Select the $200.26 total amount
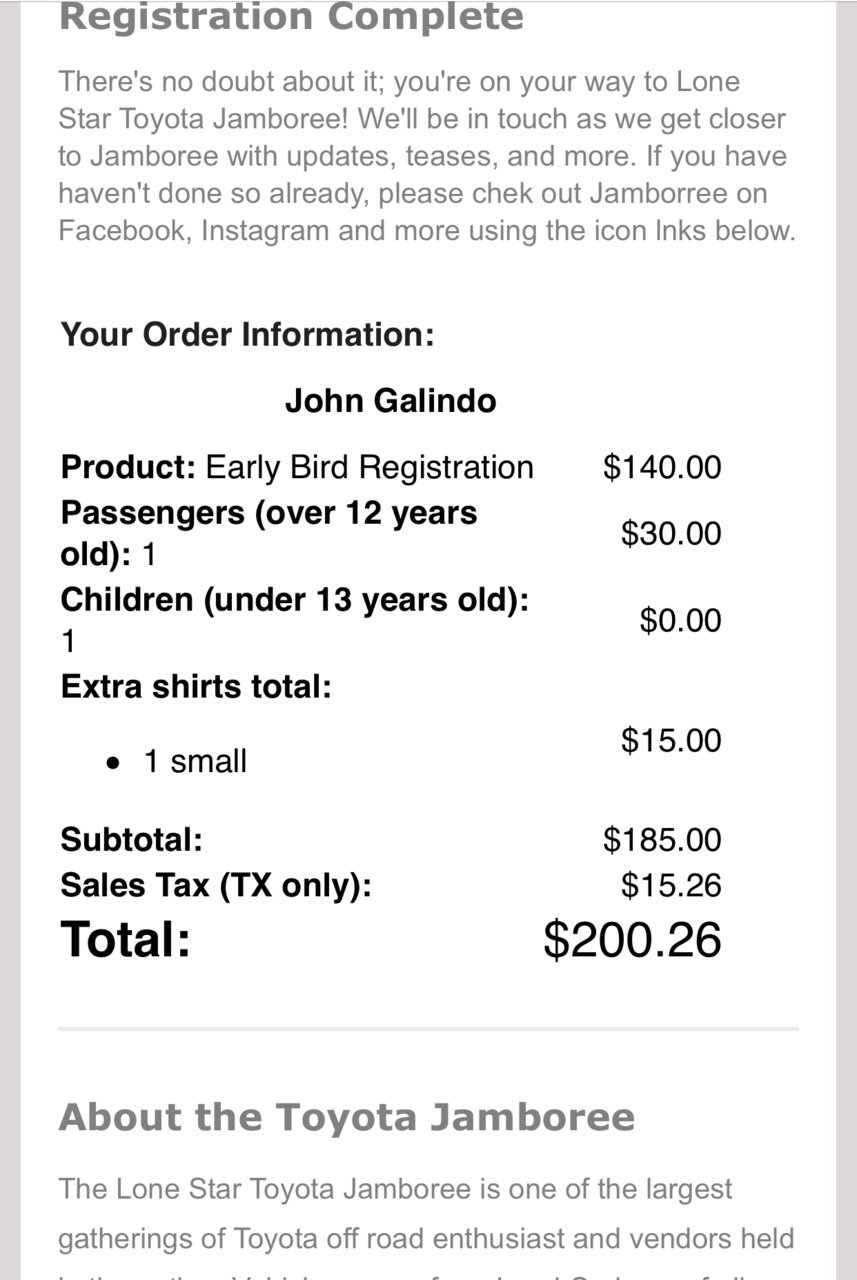Viewport: 857px width, 1280px height. click(x=632, y=940)
